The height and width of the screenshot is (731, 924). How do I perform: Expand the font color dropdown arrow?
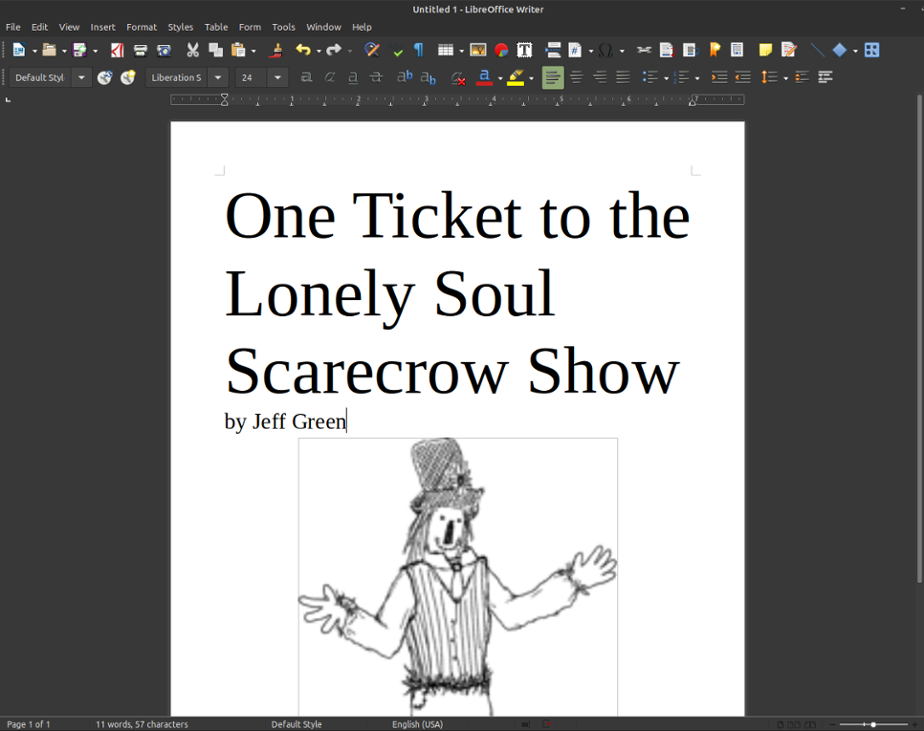click(x=498, y=77)
